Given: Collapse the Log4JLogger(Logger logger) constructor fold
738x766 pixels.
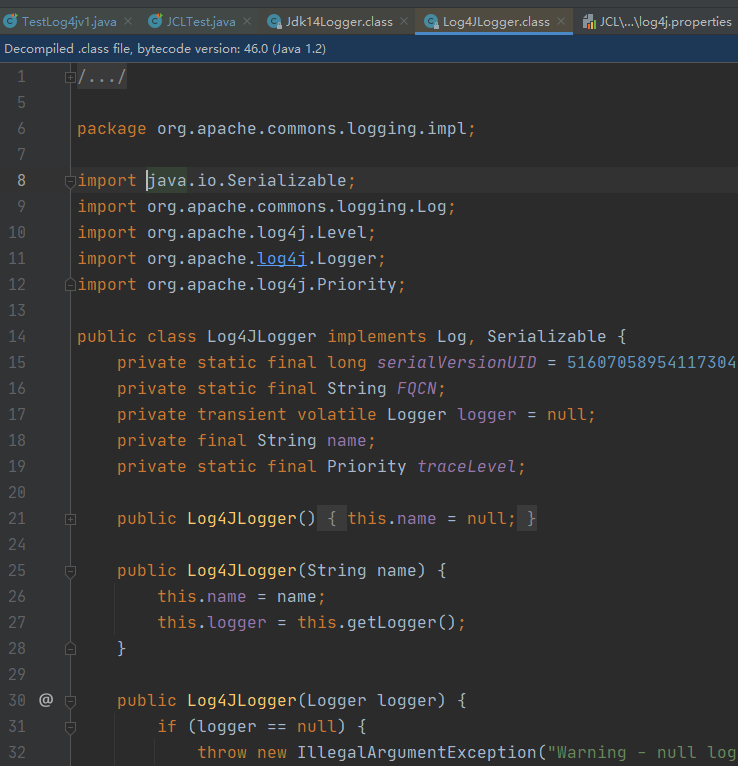Looking at the screenshot, I should (69, 701).
